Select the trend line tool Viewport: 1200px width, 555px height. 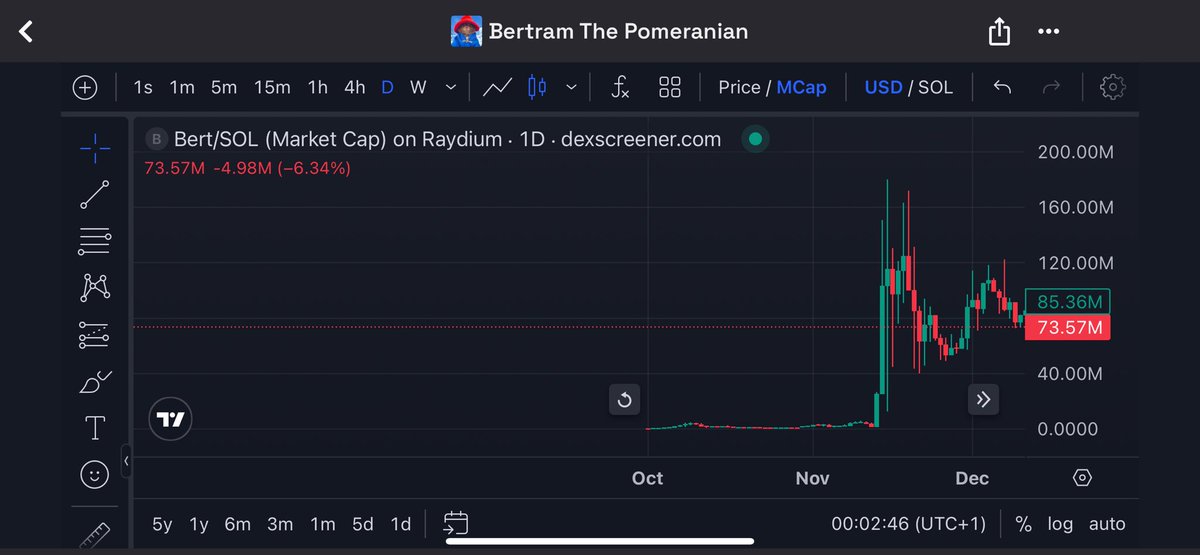[95, 195]
